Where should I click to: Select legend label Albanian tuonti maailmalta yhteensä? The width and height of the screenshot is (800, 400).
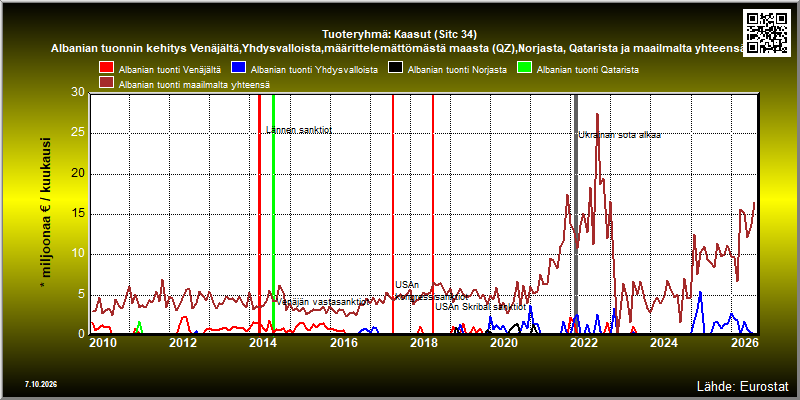[194, 84]
